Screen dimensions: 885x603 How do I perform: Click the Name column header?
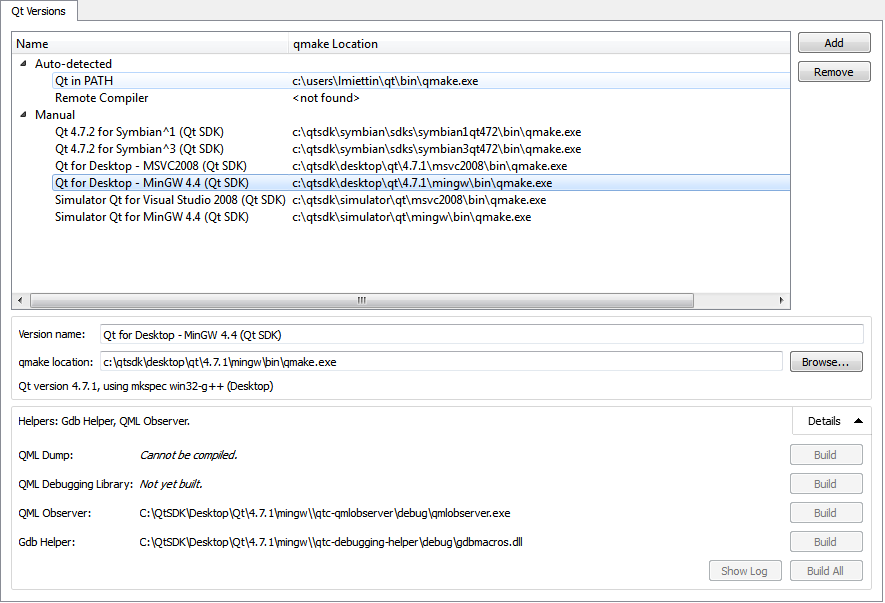click(151, 43)
